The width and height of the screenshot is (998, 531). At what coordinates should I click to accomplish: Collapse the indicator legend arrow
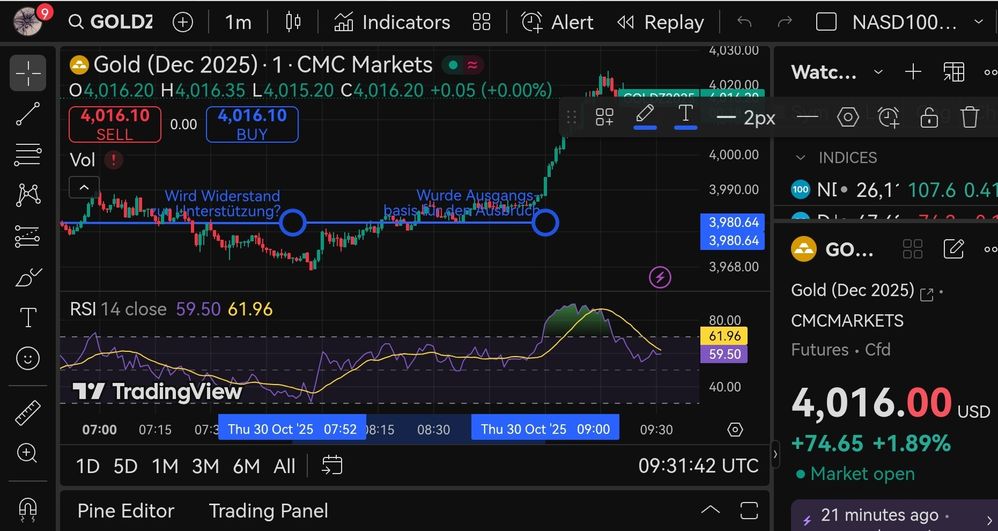[84, 187]
